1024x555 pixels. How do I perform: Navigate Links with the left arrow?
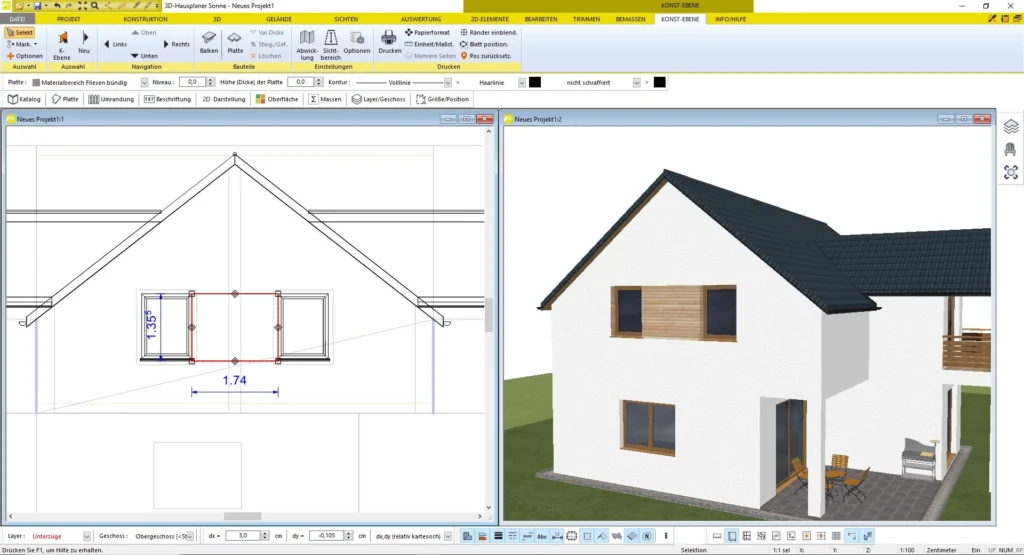[x=114, y=44]
